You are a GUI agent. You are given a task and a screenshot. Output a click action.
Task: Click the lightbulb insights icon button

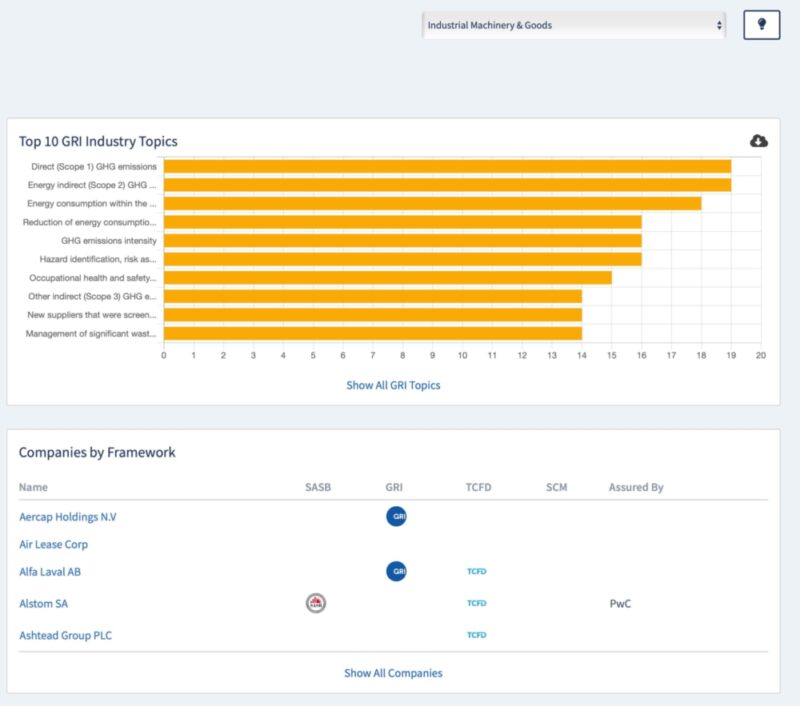coord(761,25)
